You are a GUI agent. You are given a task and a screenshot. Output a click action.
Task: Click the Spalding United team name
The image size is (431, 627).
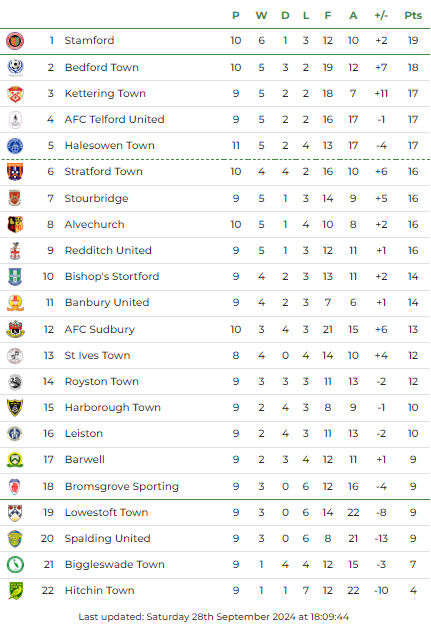point(107,539)
